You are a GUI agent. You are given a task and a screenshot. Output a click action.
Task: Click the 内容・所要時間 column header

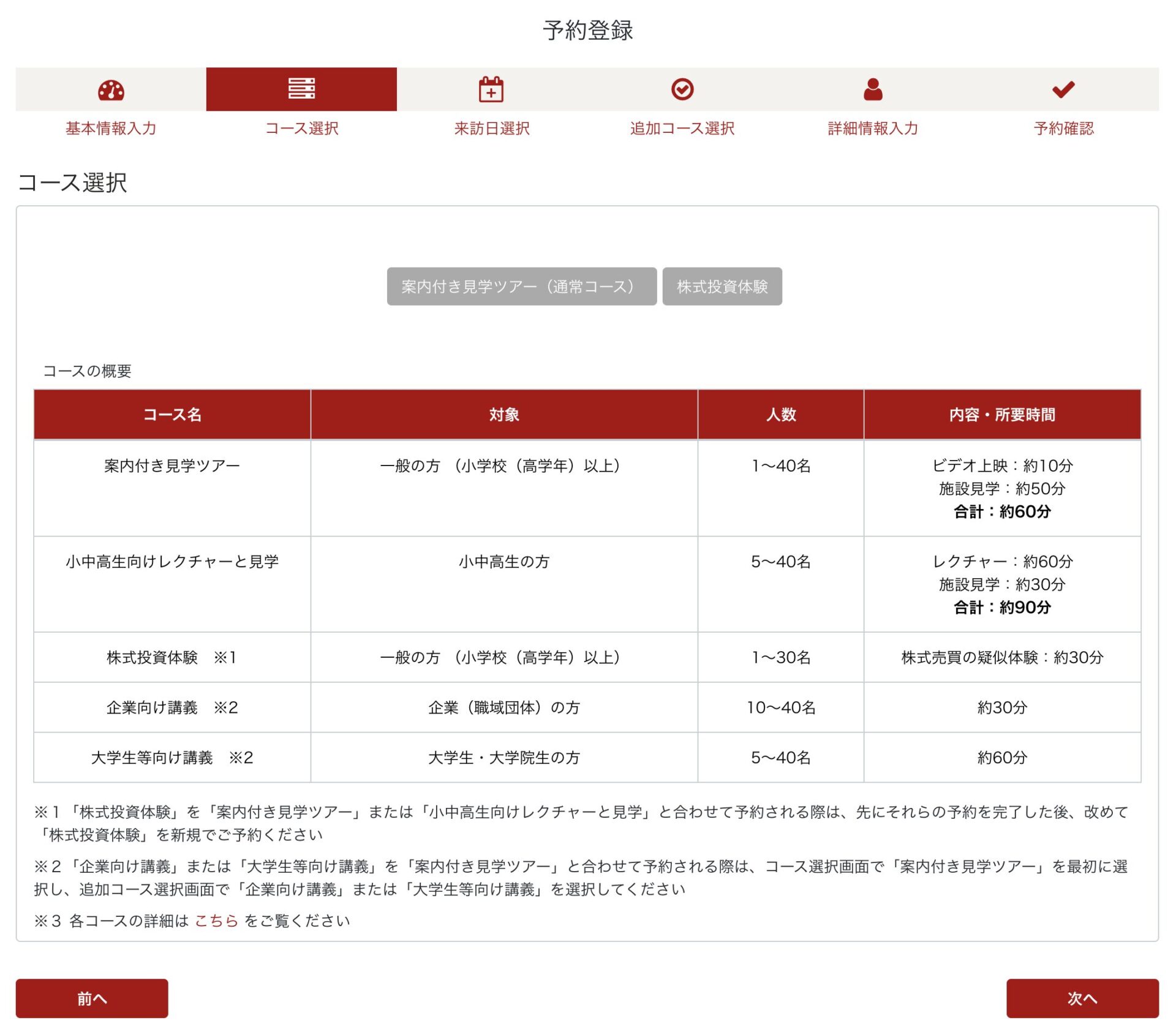[1001, 415]
